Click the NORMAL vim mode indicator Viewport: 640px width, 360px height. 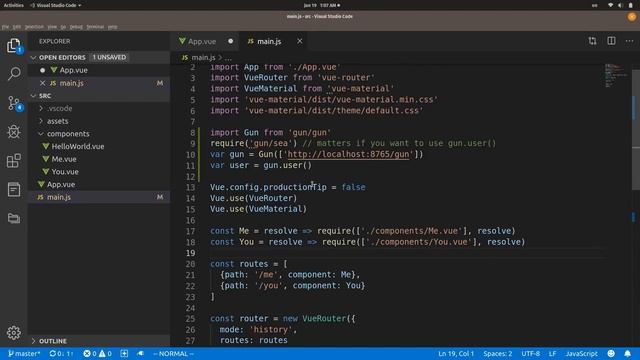173,353
